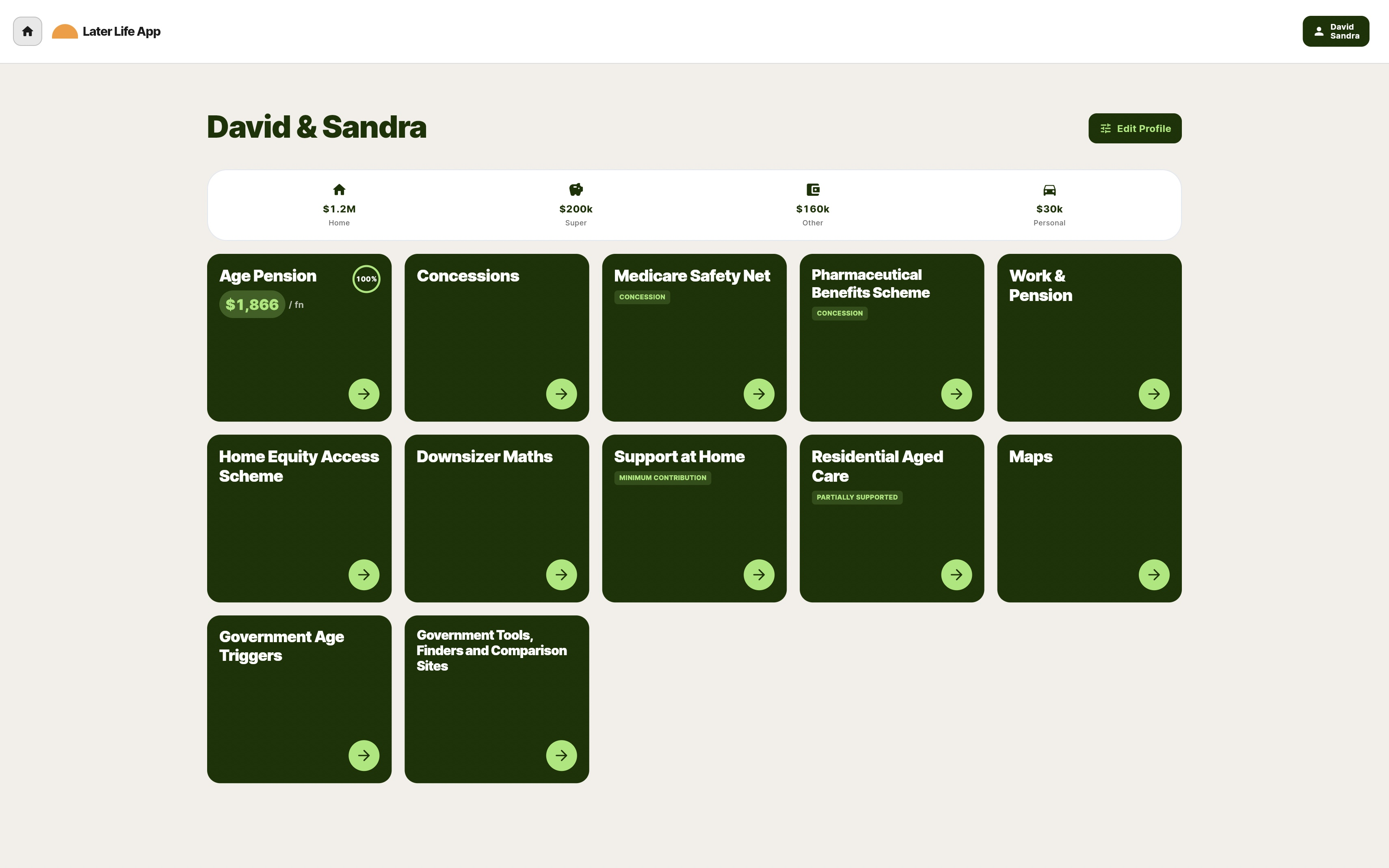Open Home Equity Access Scheme arrow
Viewport: 1389px width, 868px height.
[364, 575]
